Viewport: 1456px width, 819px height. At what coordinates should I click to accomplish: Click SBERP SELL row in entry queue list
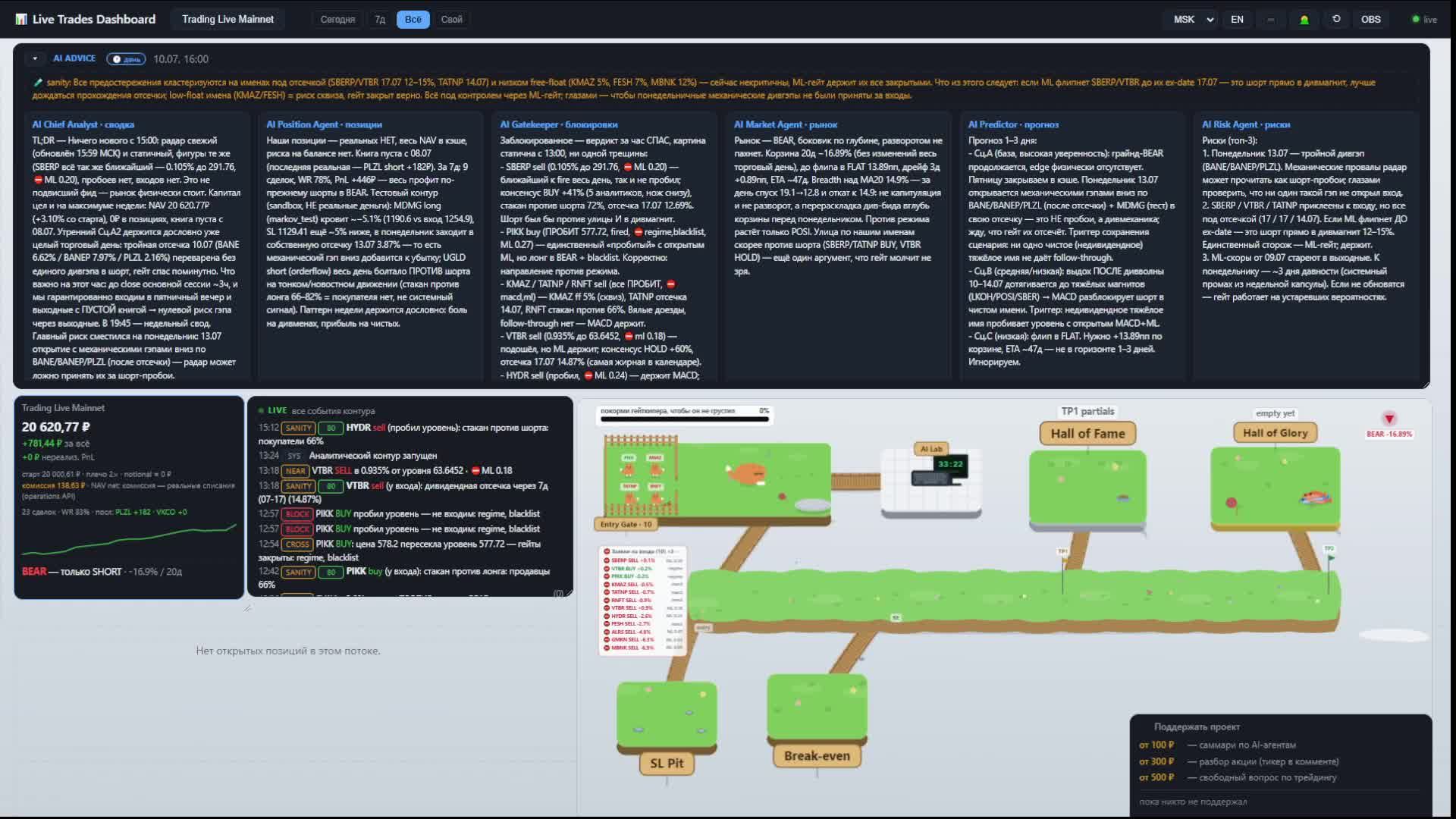(644, 560)
